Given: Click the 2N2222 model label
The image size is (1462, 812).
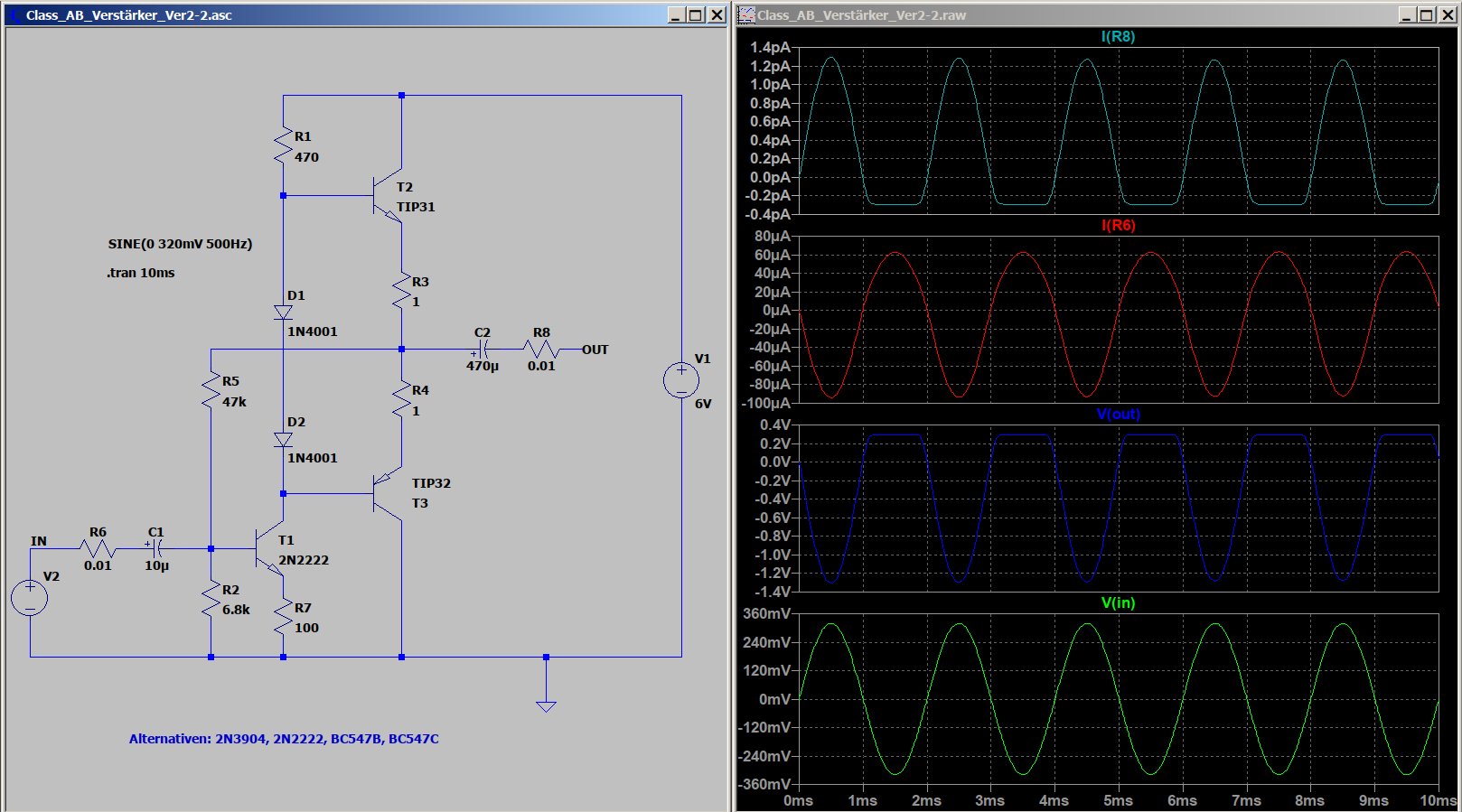Looking at the screenshot, I should point(304,560).
